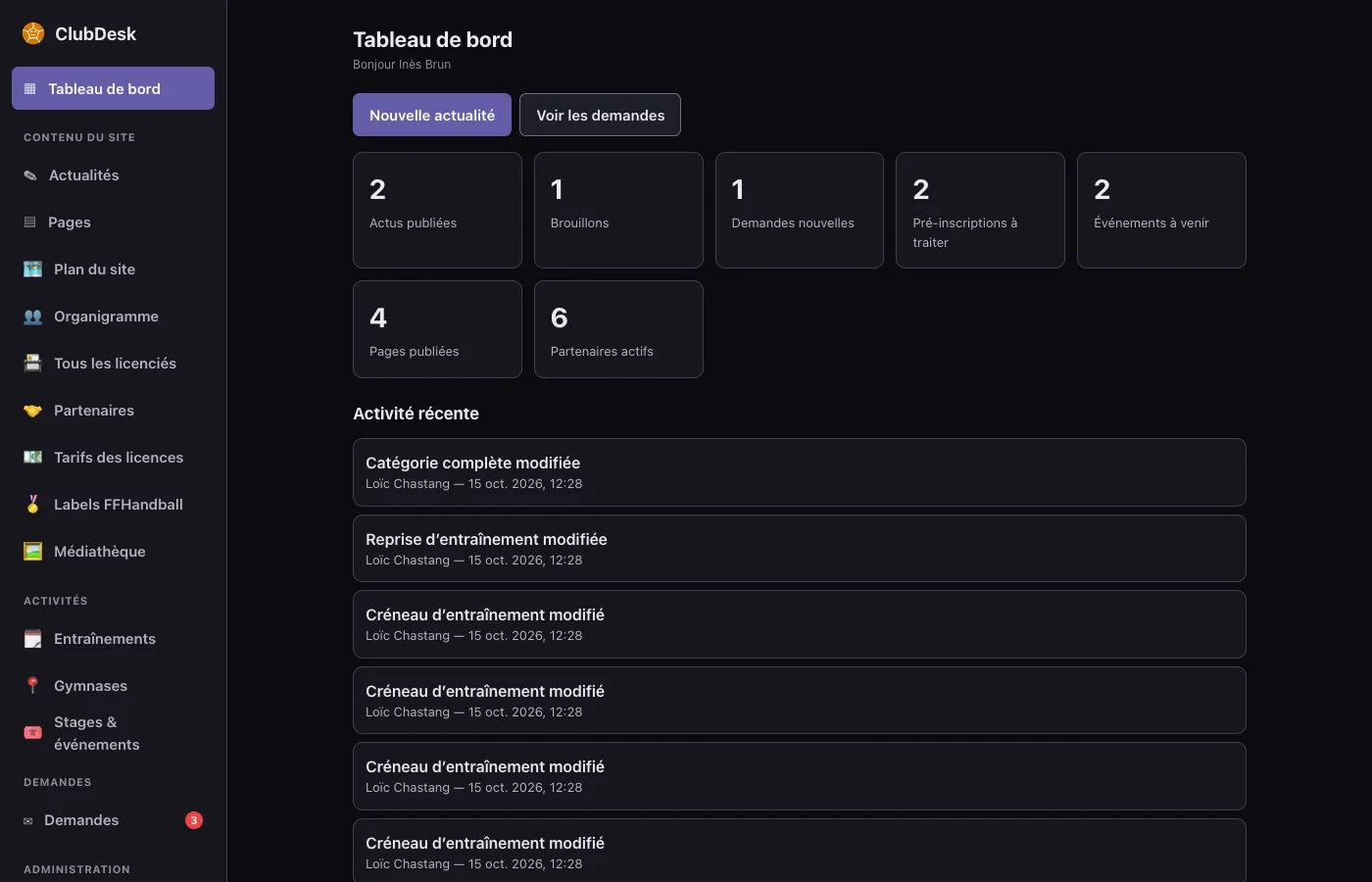Open the Pages publiées stat card

[437, 329]
